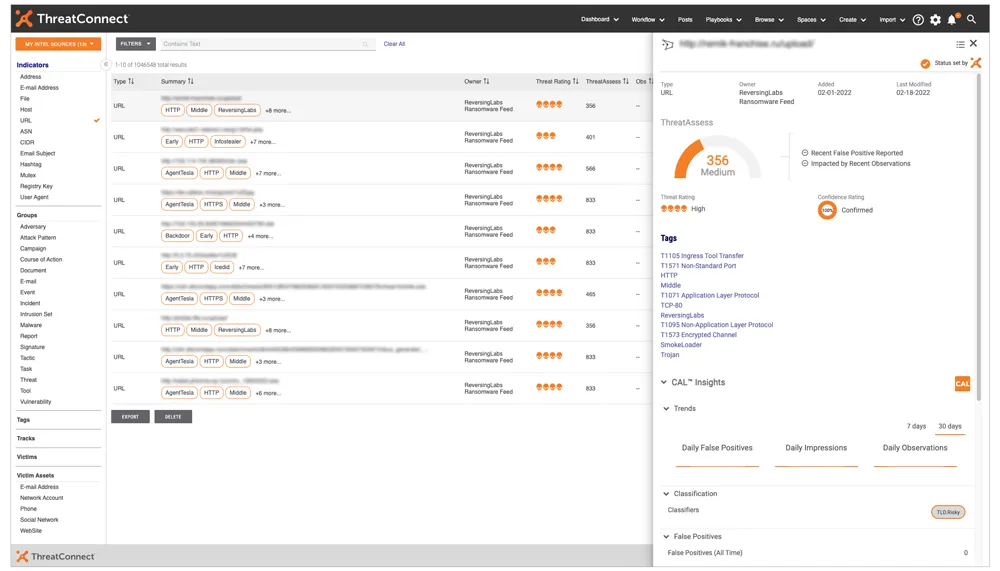Select Malware group in sidebar
The height and width of the screenshot is (571, 1000).
pos(31,325)
